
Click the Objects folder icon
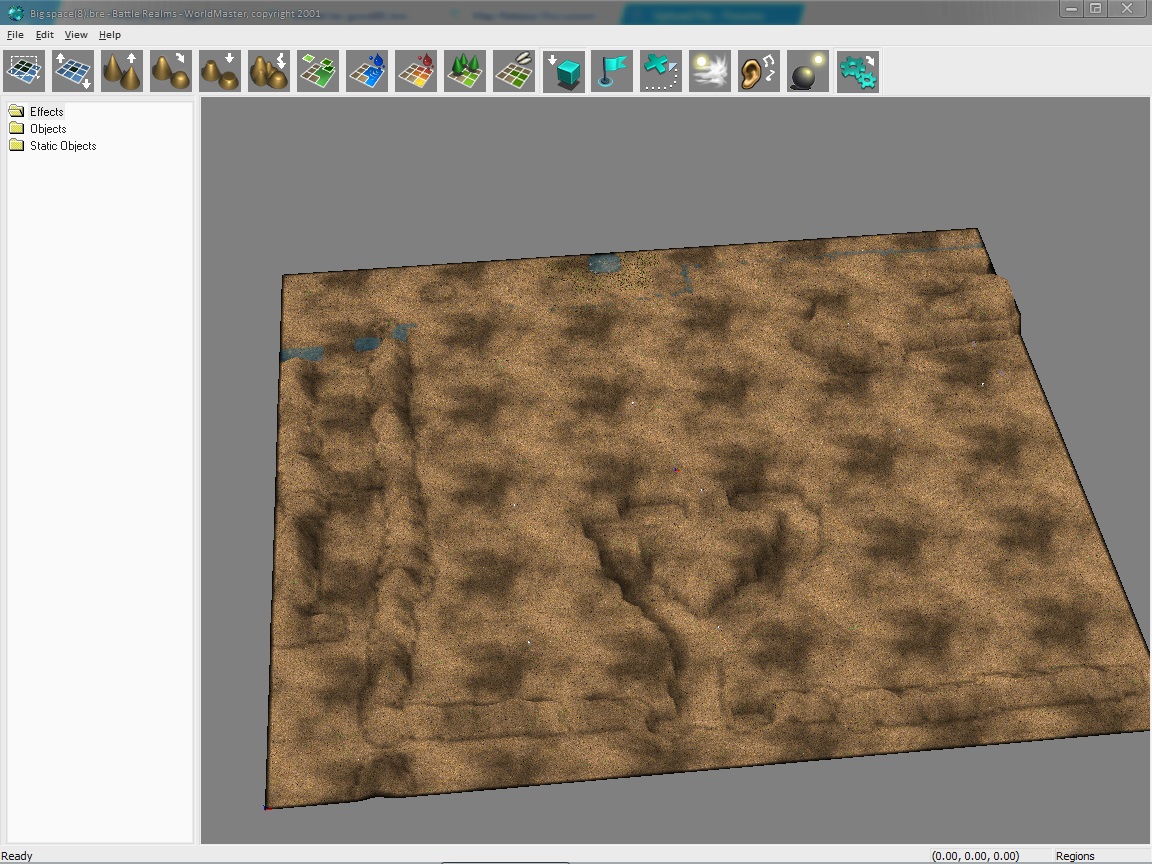pos(16,128)
